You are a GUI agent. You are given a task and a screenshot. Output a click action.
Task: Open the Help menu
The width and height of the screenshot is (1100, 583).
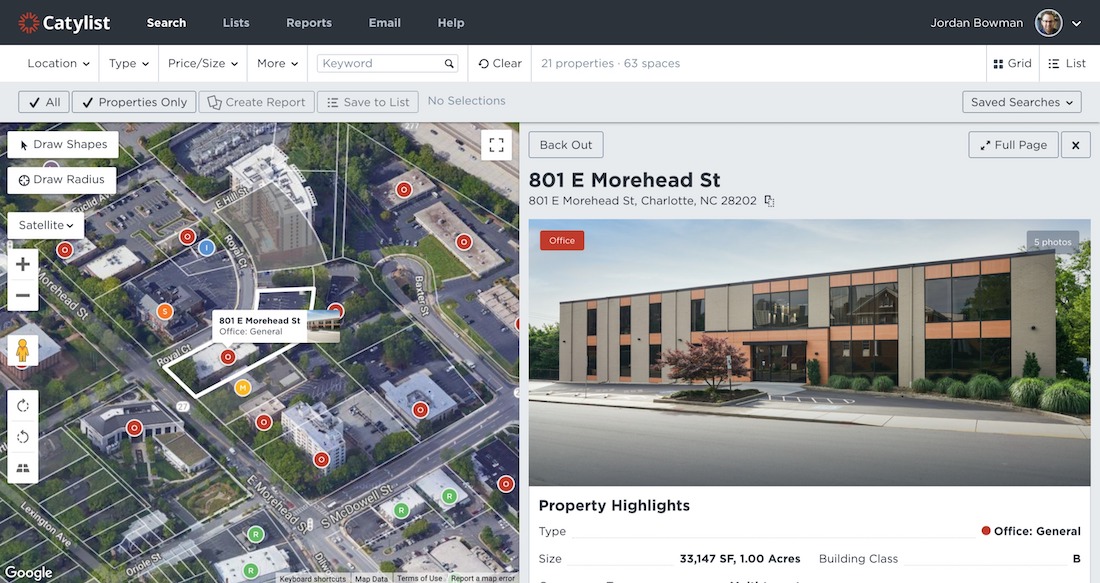click(450, 23)
